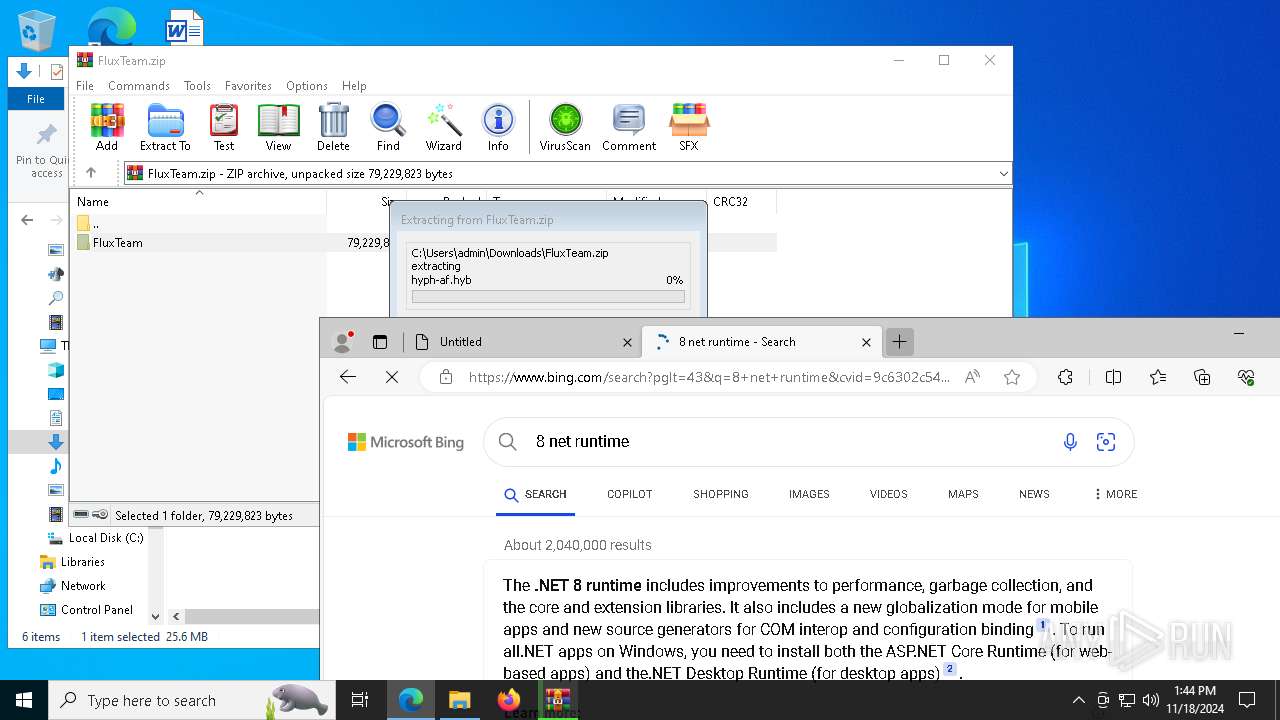
Task: Open Edge Collections icon
Action: click(1202, 377)
